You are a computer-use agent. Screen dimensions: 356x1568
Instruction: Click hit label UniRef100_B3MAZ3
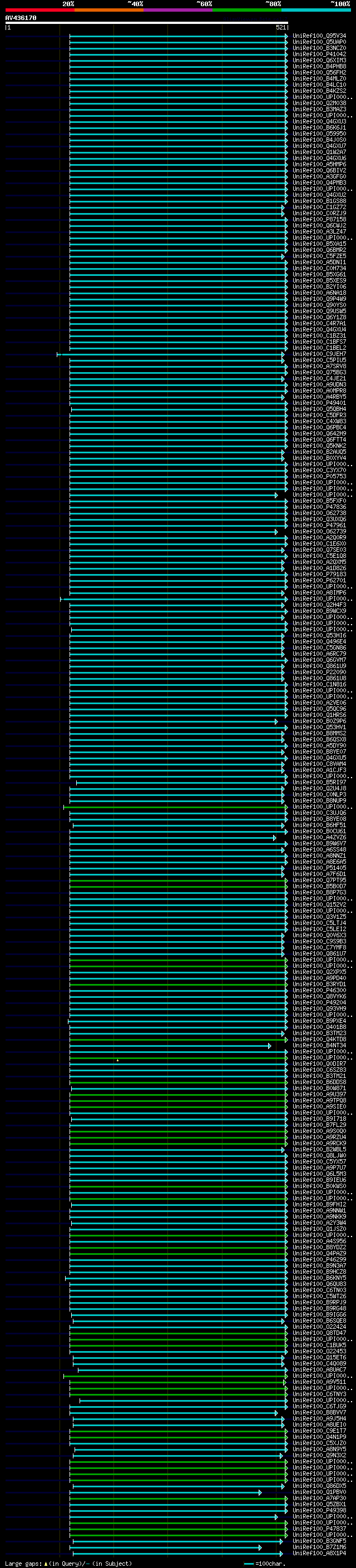click(319, 110)
